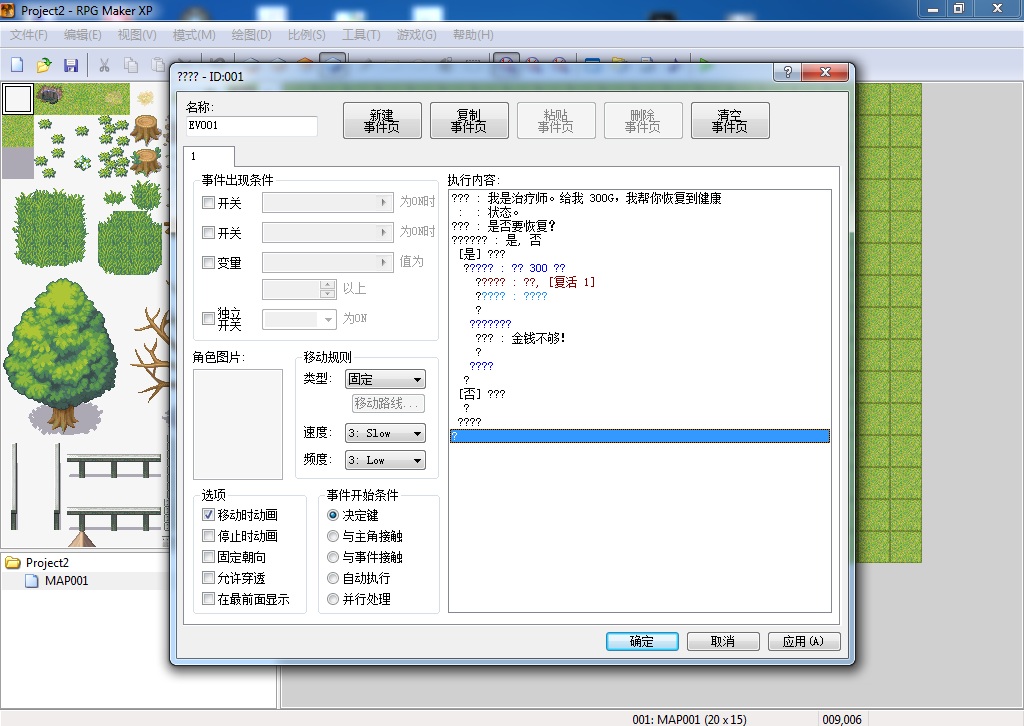Click the 新建事件页 button
The width and height of the screenshot is (1024, 726).
[x=382, y=121]
